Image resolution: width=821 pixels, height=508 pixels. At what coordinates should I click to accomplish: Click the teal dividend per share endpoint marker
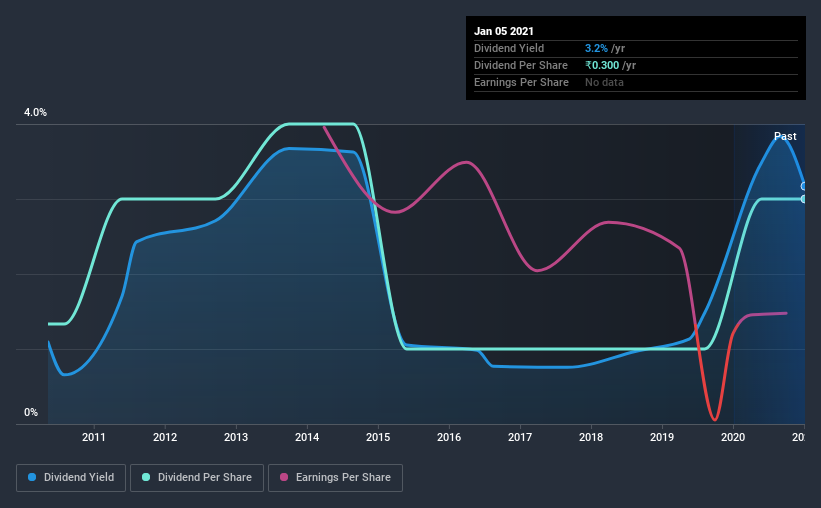[x=803, y=199]
